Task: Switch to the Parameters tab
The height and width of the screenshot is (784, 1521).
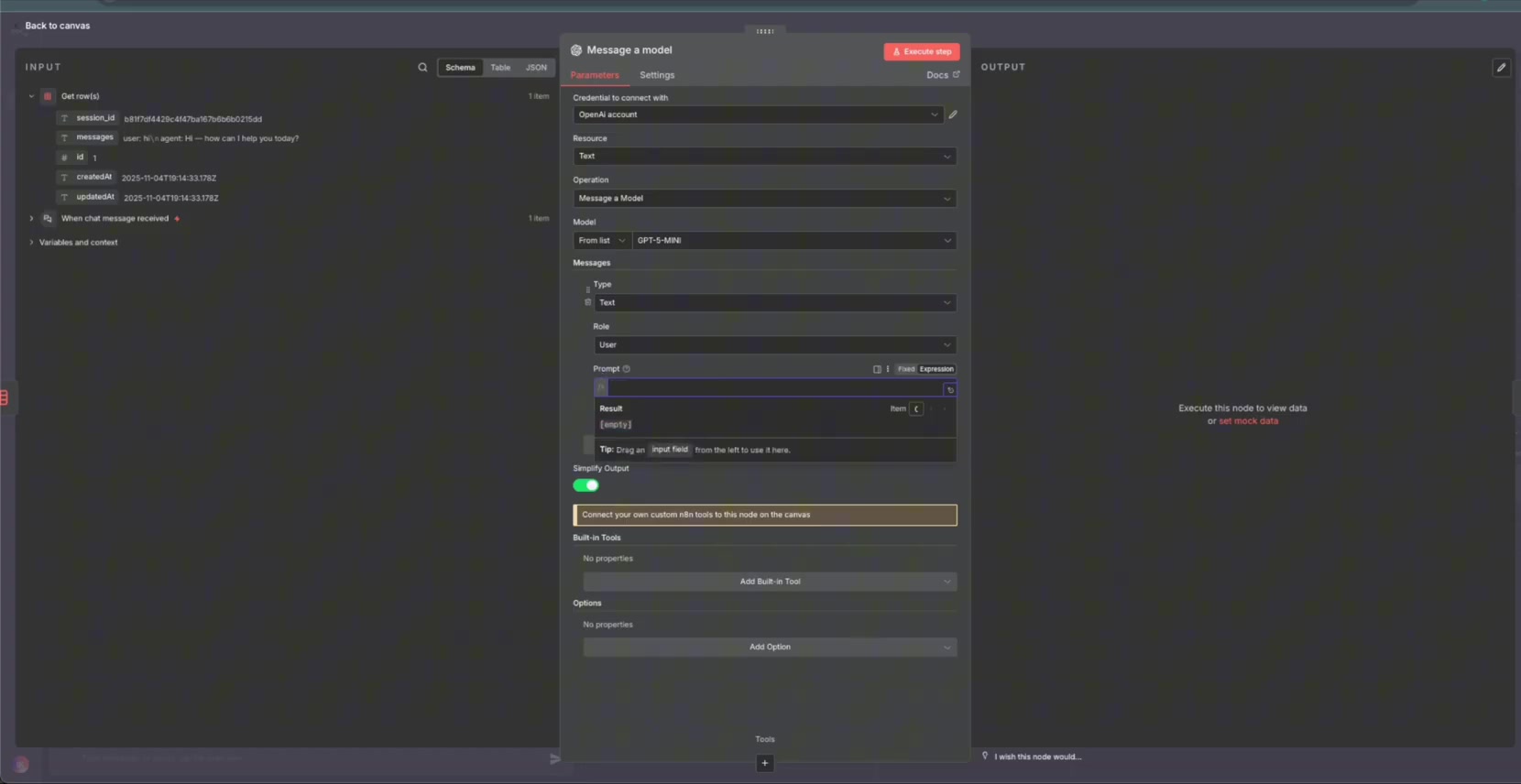Action: tap(595, 75)
